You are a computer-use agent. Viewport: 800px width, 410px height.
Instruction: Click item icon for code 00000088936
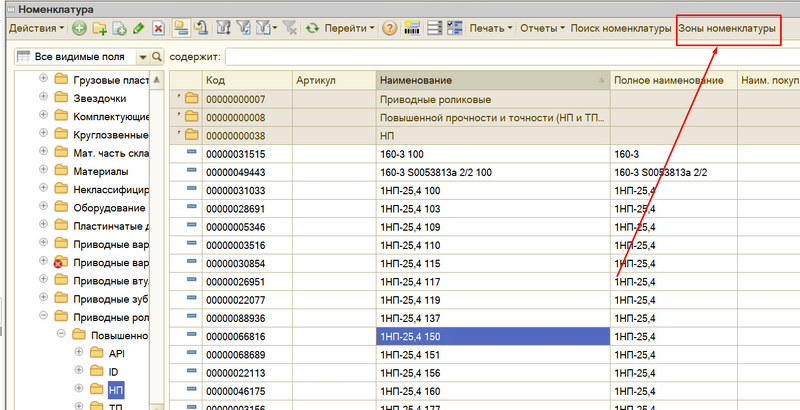point(192,316)
